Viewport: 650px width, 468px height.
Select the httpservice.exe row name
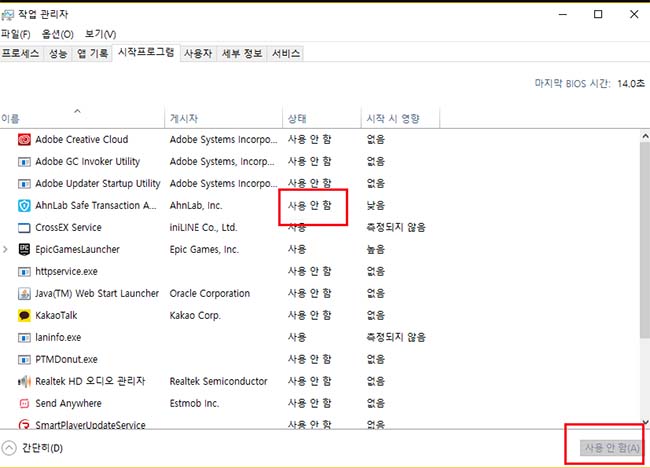[66, 272]
